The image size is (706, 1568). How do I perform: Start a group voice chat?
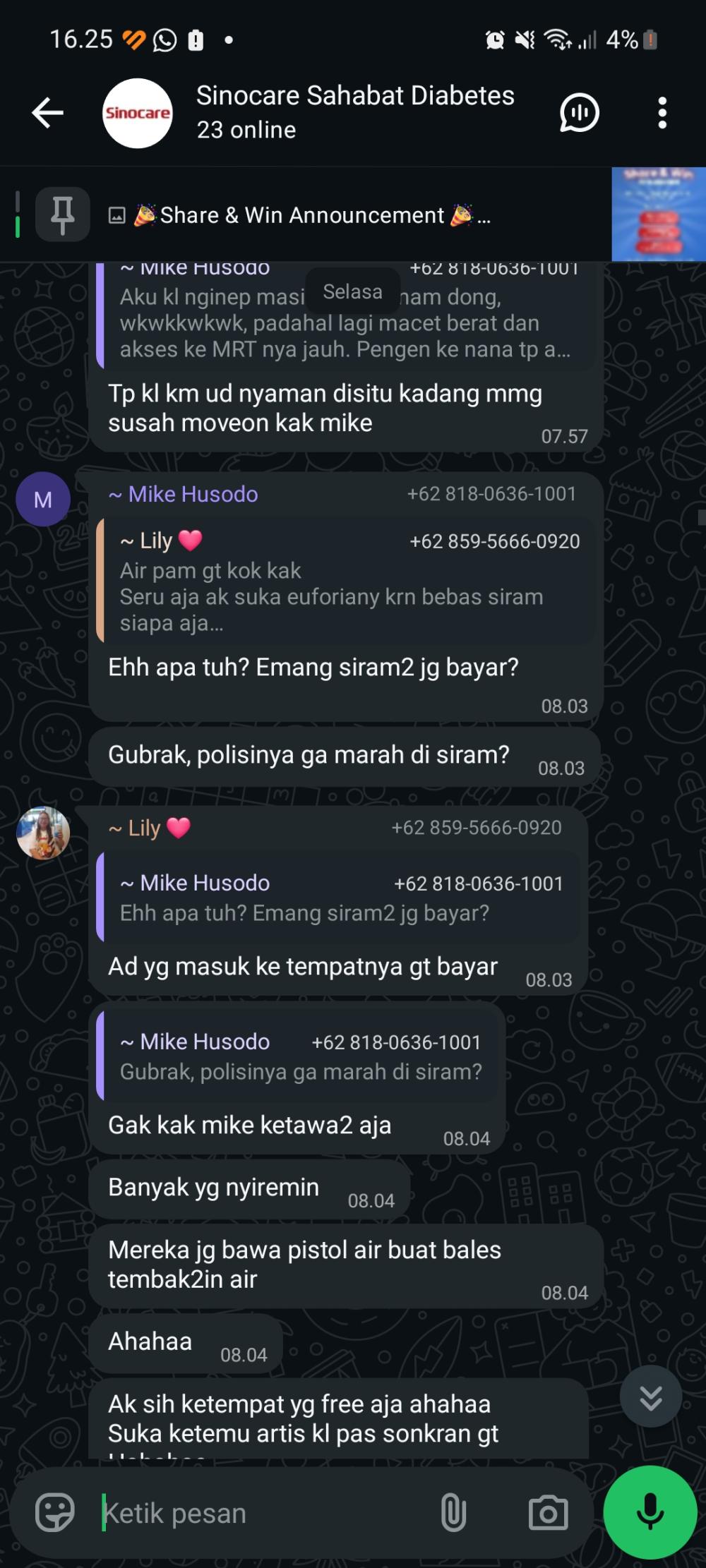click(579, 113)
